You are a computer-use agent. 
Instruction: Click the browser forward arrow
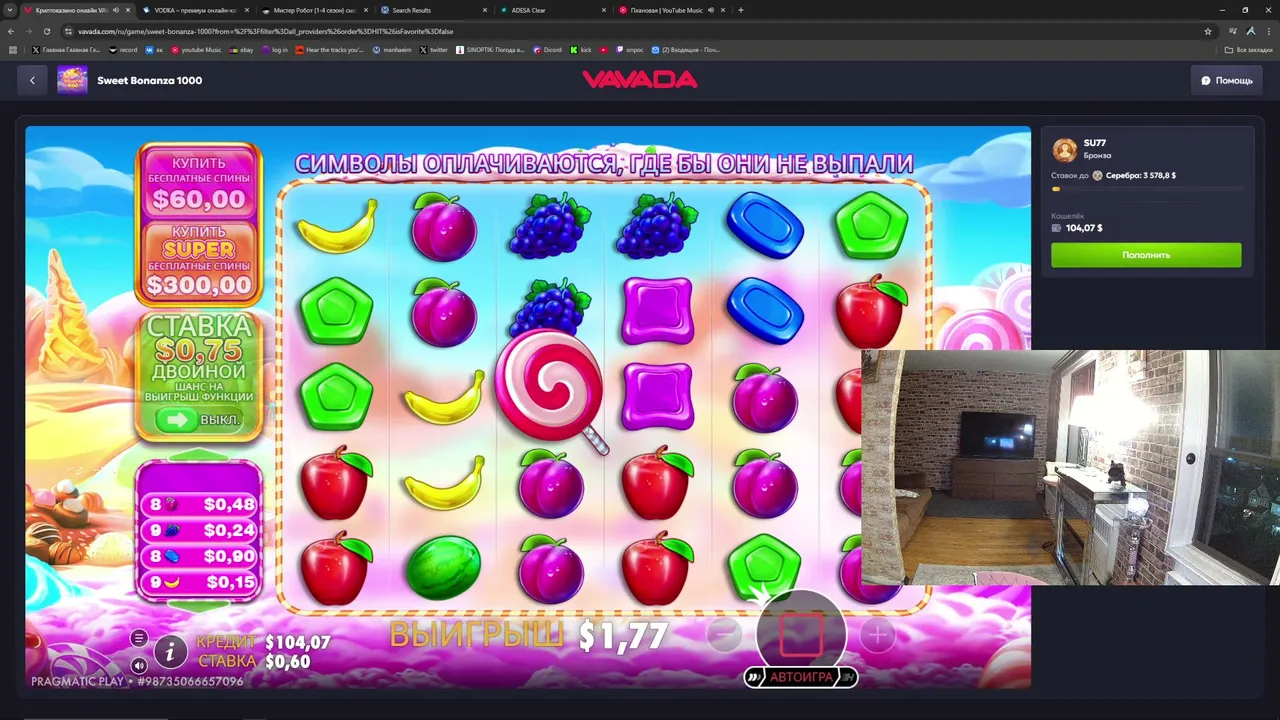pyautogui.click(x=29, y=31)
